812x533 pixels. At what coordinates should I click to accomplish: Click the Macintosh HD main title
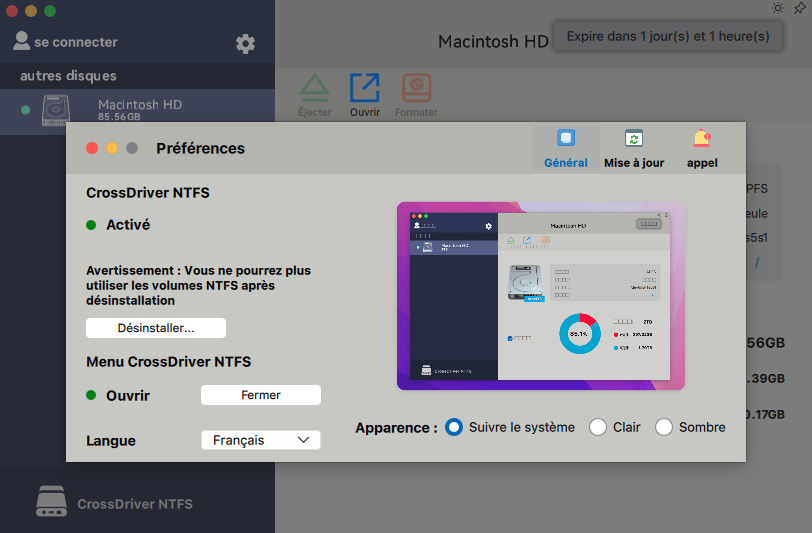(x=493, y=41)
